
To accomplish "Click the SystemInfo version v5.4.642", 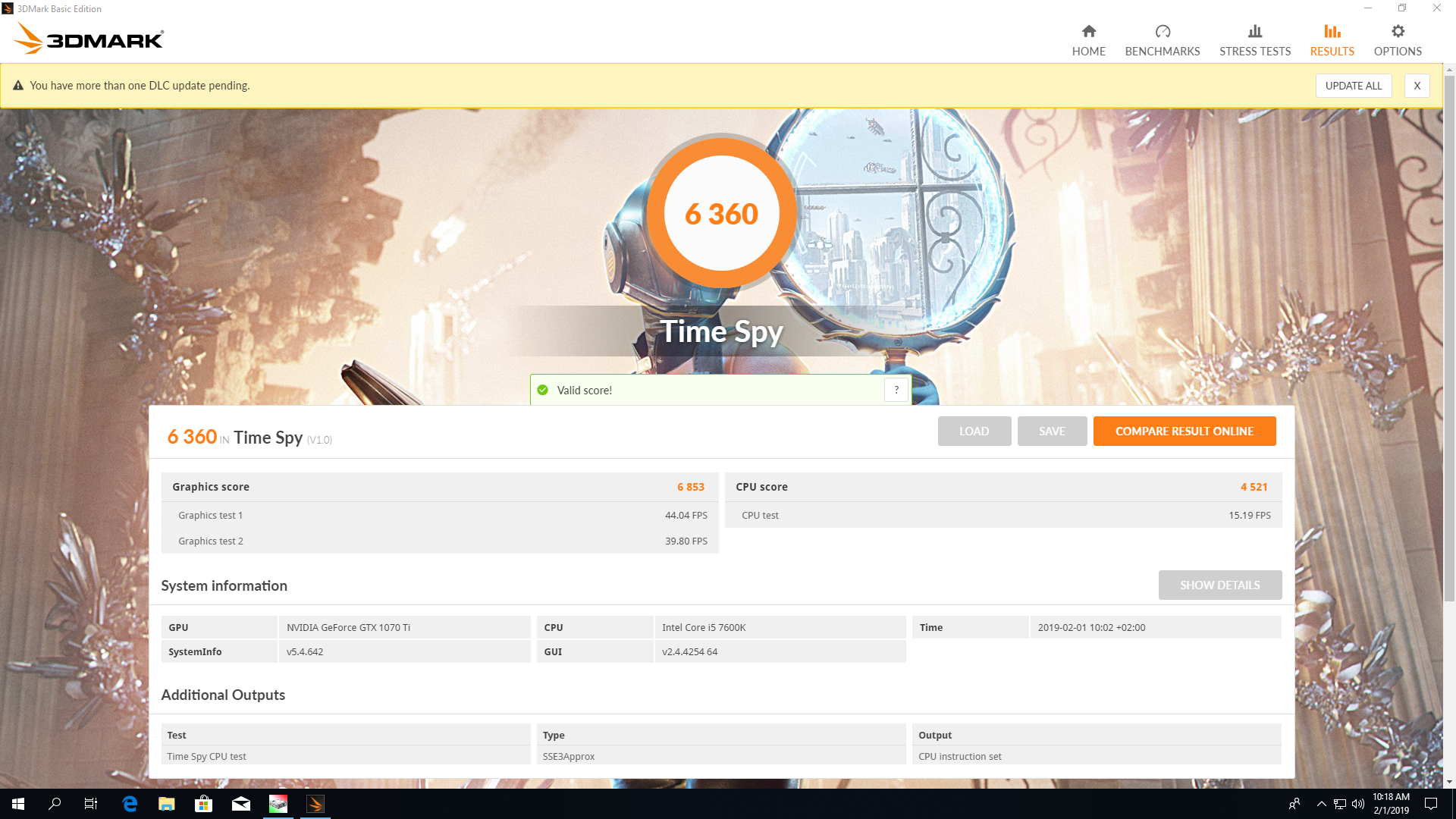I will [404, 651].
